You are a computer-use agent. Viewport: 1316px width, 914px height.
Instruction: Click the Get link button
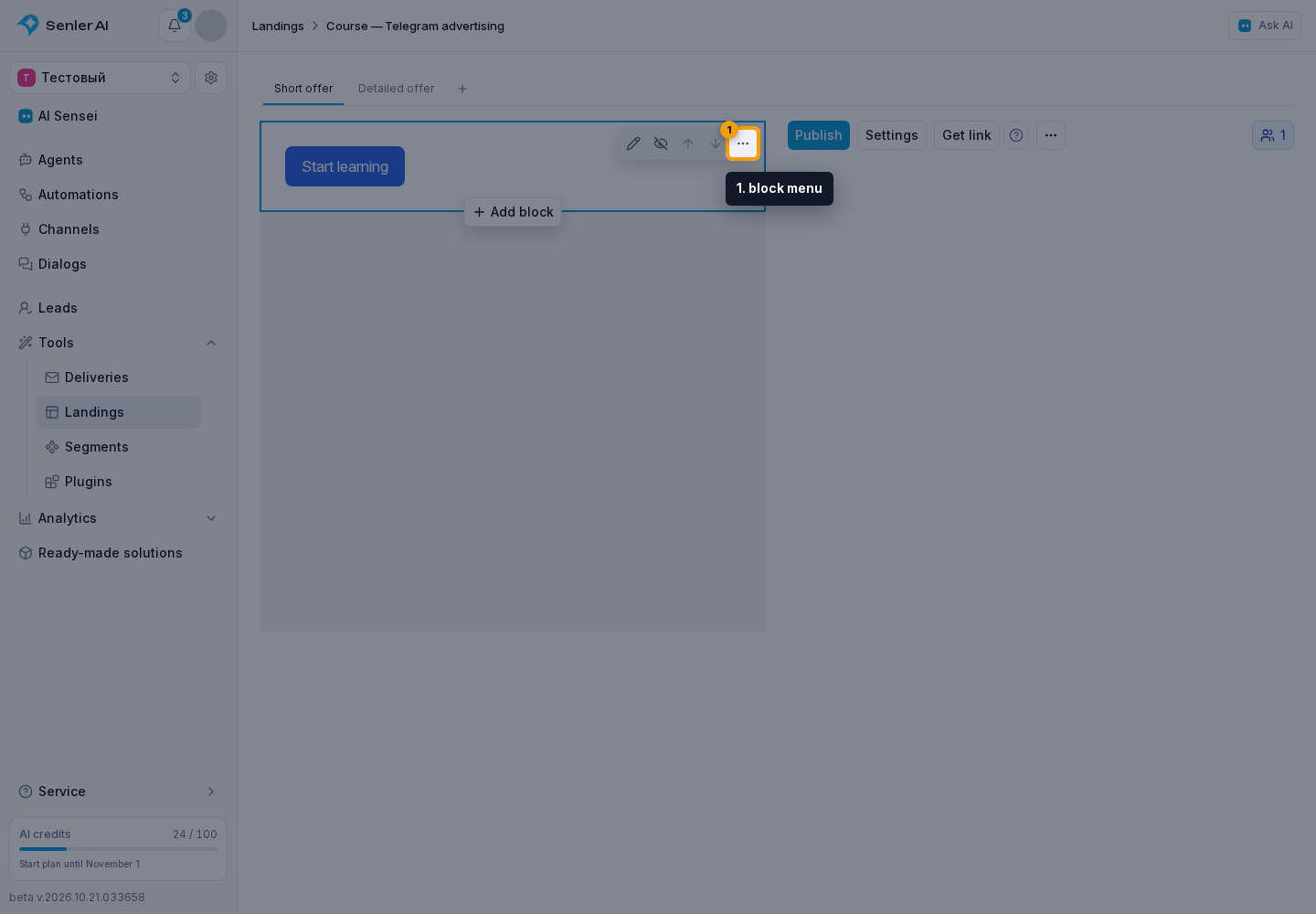pos(967,135)
